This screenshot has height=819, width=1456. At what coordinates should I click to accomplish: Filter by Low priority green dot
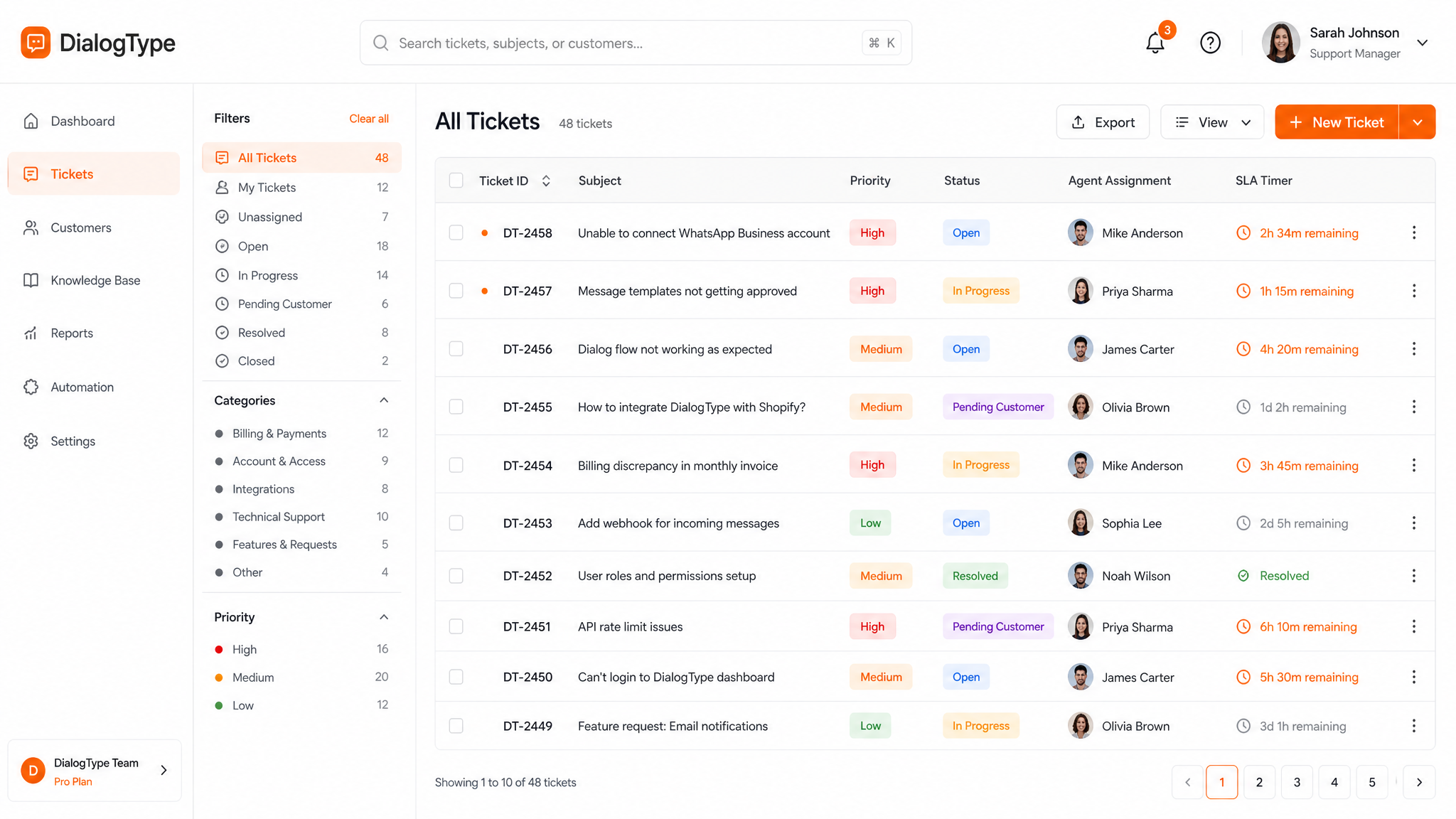[x=219, y=706]
